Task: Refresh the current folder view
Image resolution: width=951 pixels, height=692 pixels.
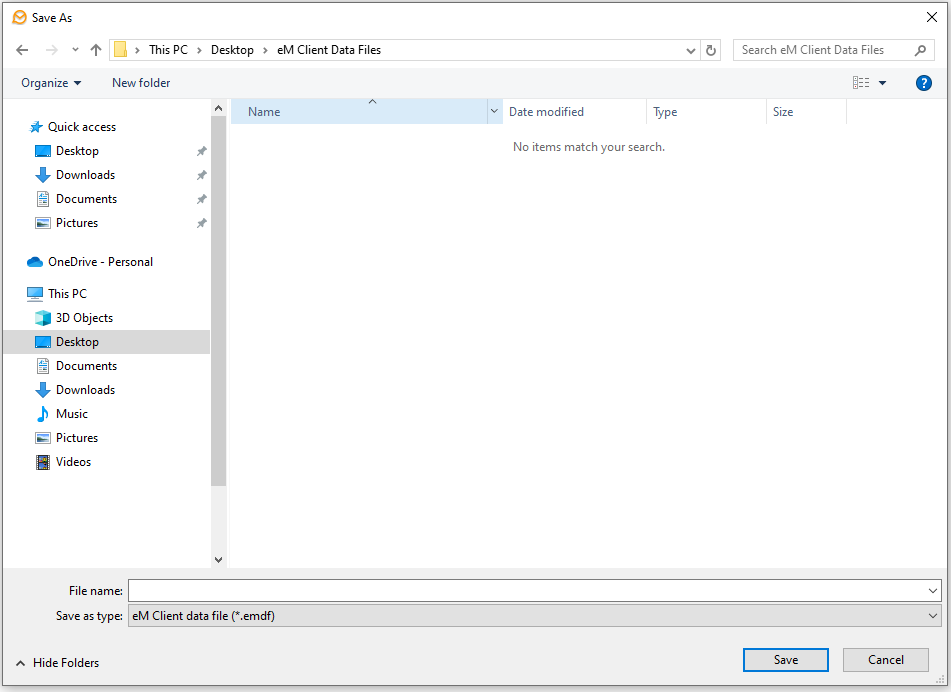Action: [711, 50]
